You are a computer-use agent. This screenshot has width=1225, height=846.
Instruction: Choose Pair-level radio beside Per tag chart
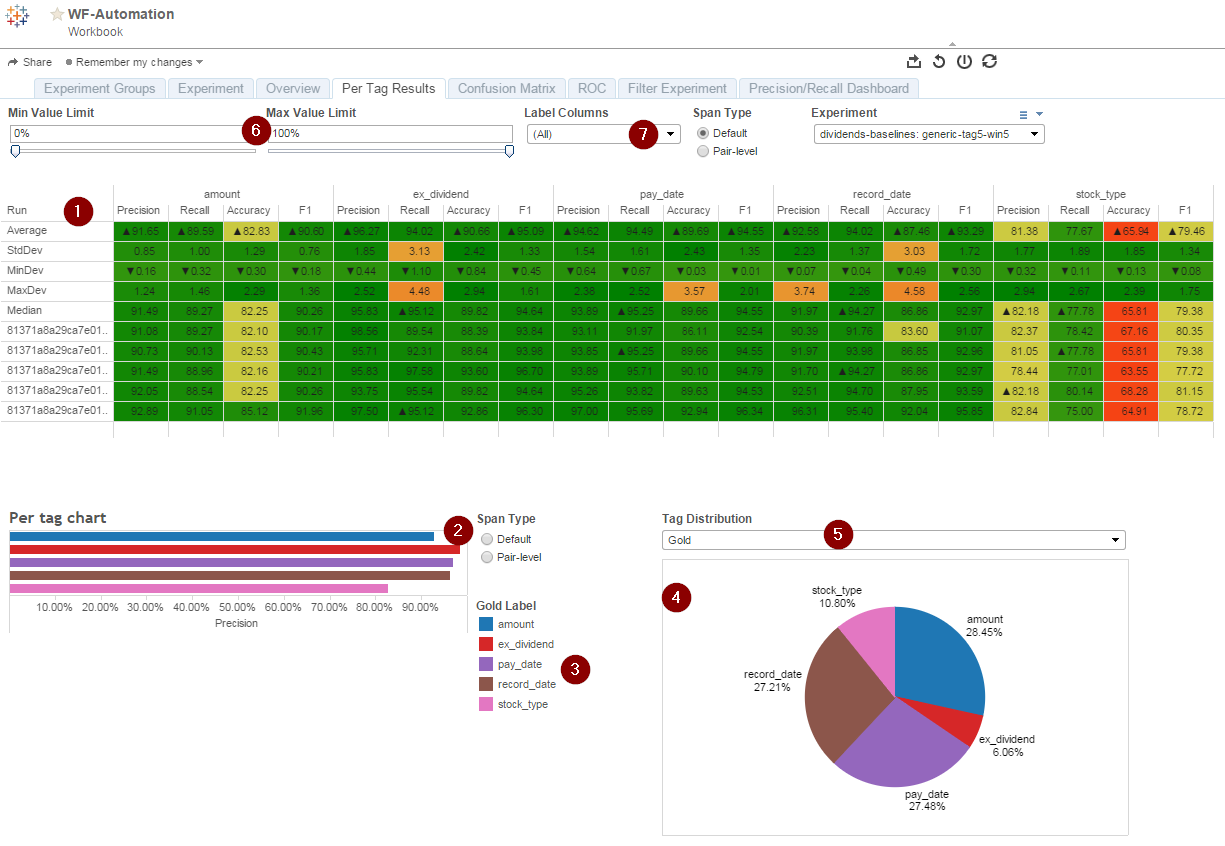(x=487, y=557)
